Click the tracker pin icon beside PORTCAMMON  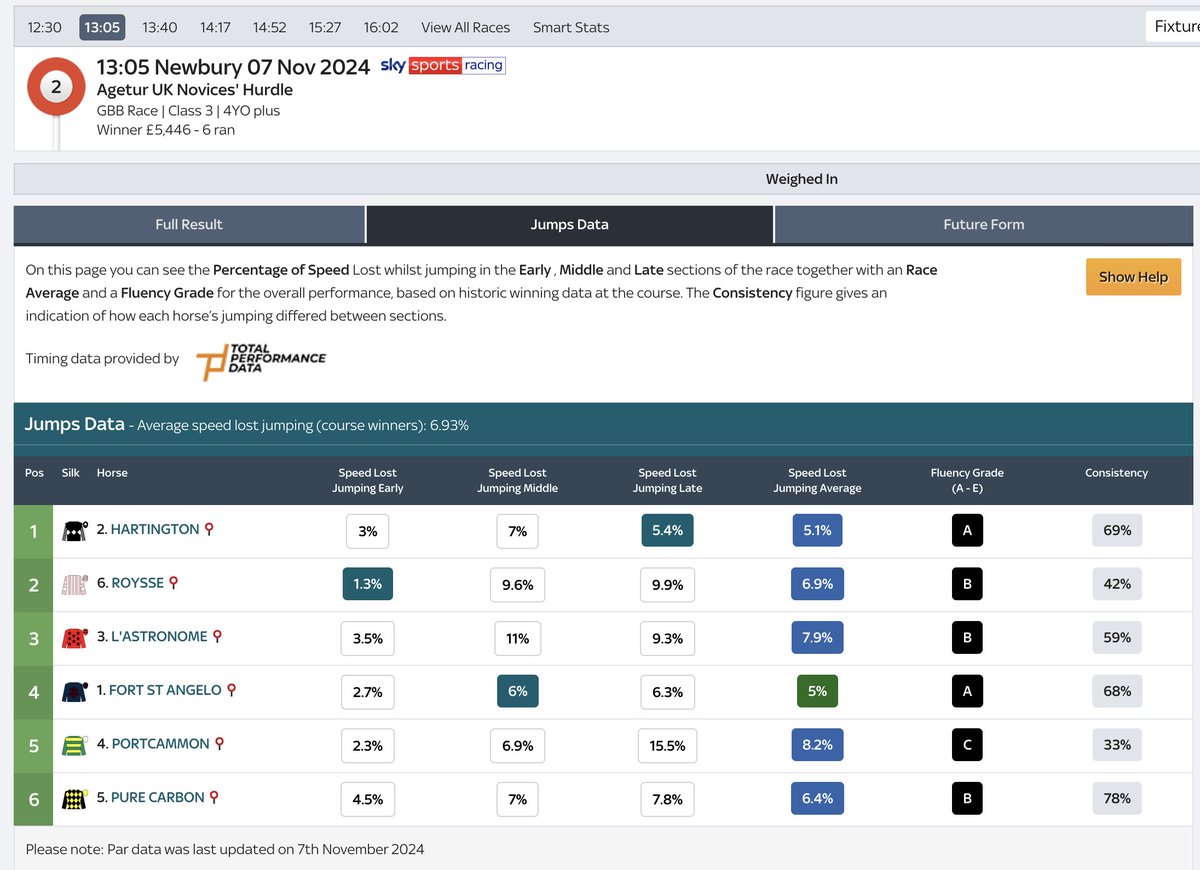pyautogui.click(x=219, y=744)
